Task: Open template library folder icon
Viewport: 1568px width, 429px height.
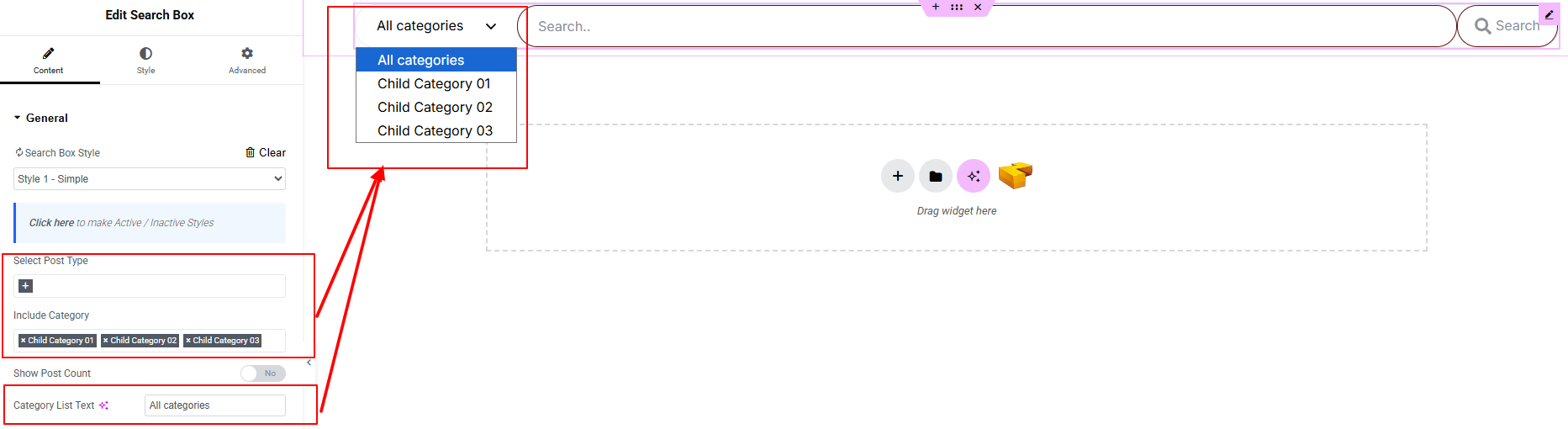Action: coord(935,176)
